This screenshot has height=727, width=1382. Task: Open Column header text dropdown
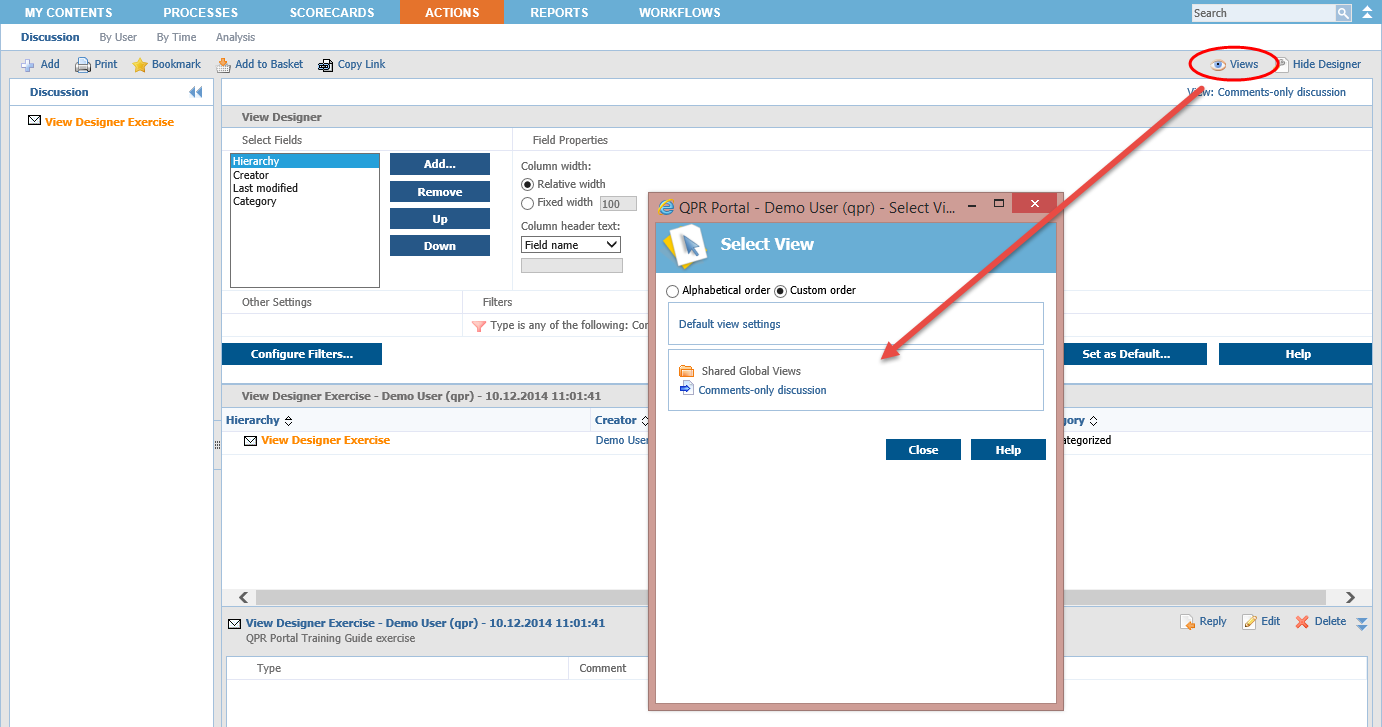click(571, 245)
